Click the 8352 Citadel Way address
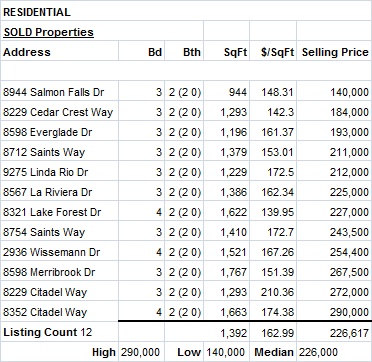 (x=45, y=312)
